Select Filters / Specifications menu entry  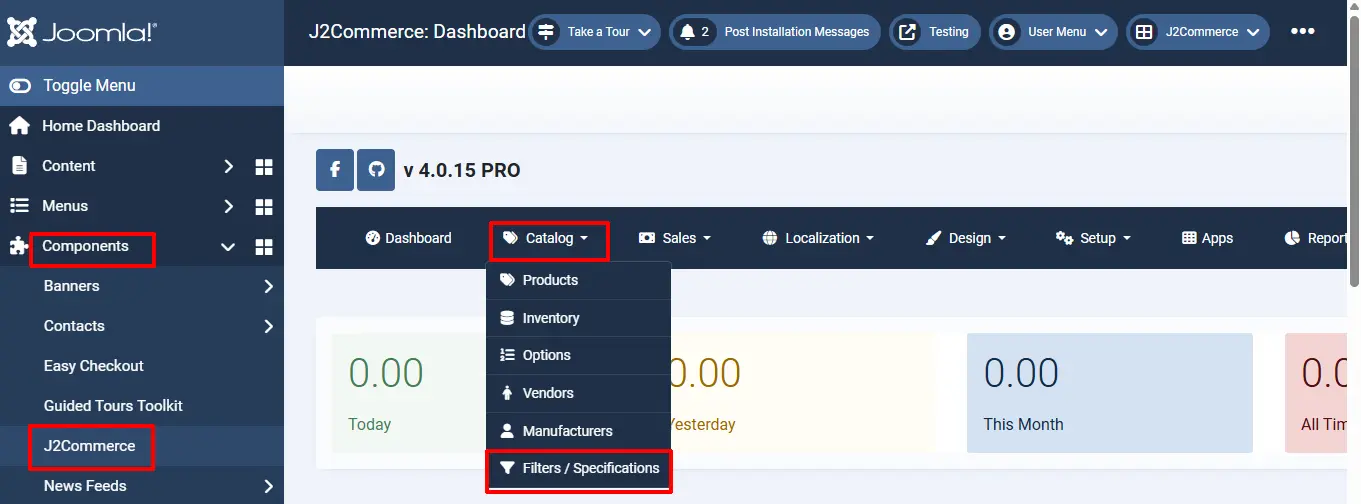coord(578,468)
